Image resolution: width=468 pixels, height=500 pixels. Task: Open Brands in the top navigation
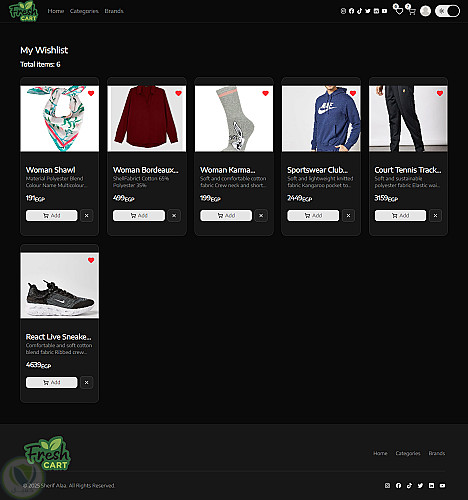114,11
